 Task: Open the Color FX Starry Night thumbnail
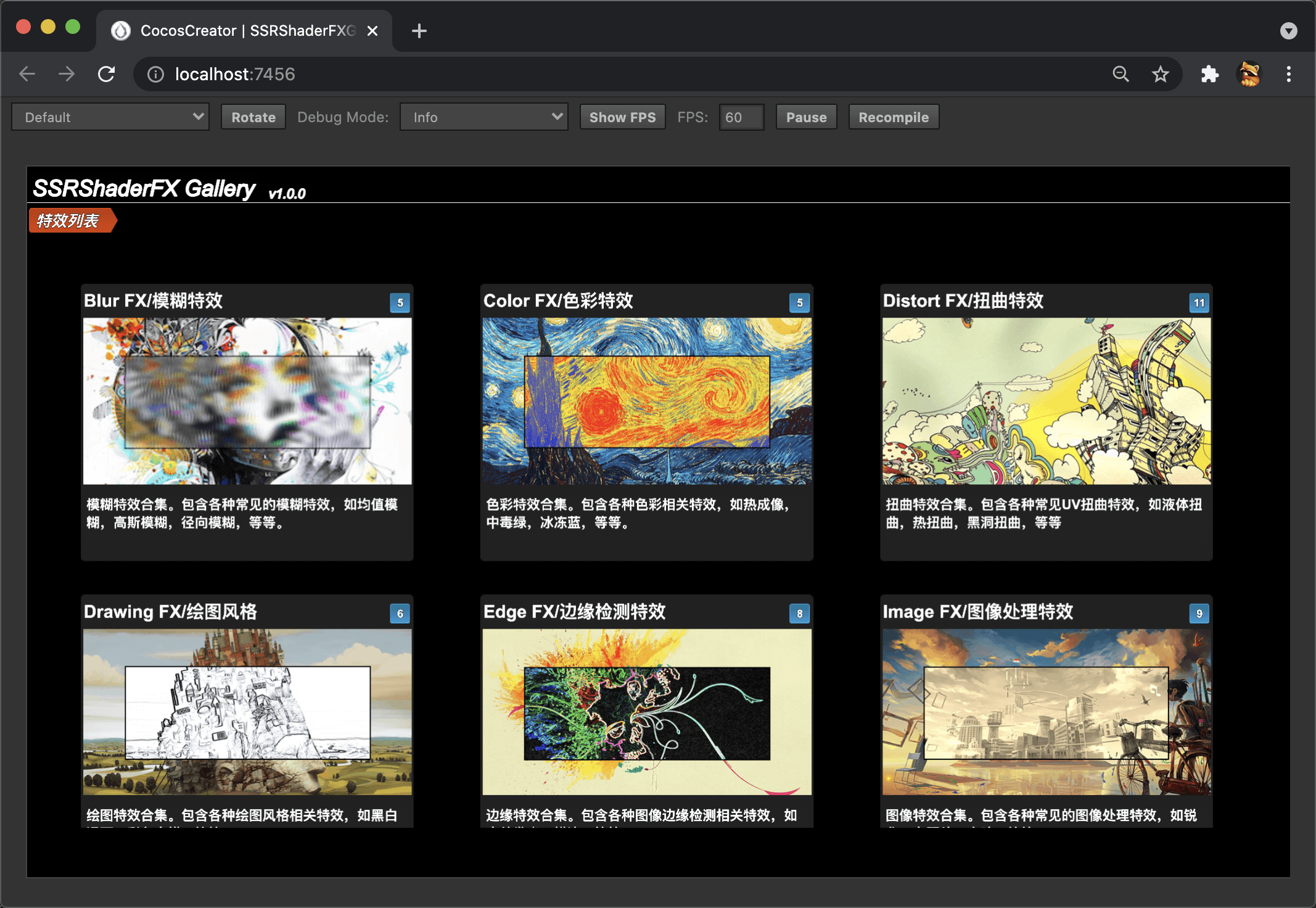[x=646, y=401]
